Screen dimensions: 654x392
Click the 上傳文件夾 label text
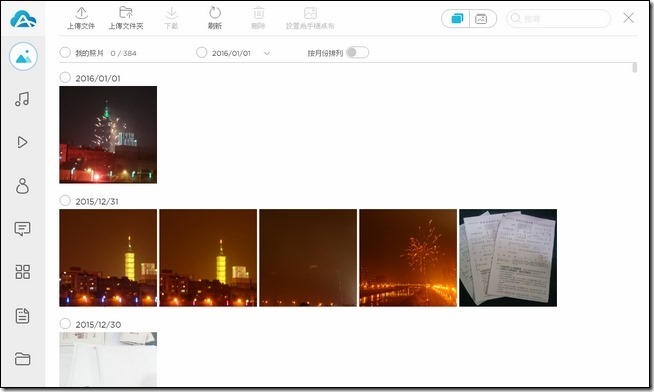point(126,26)
